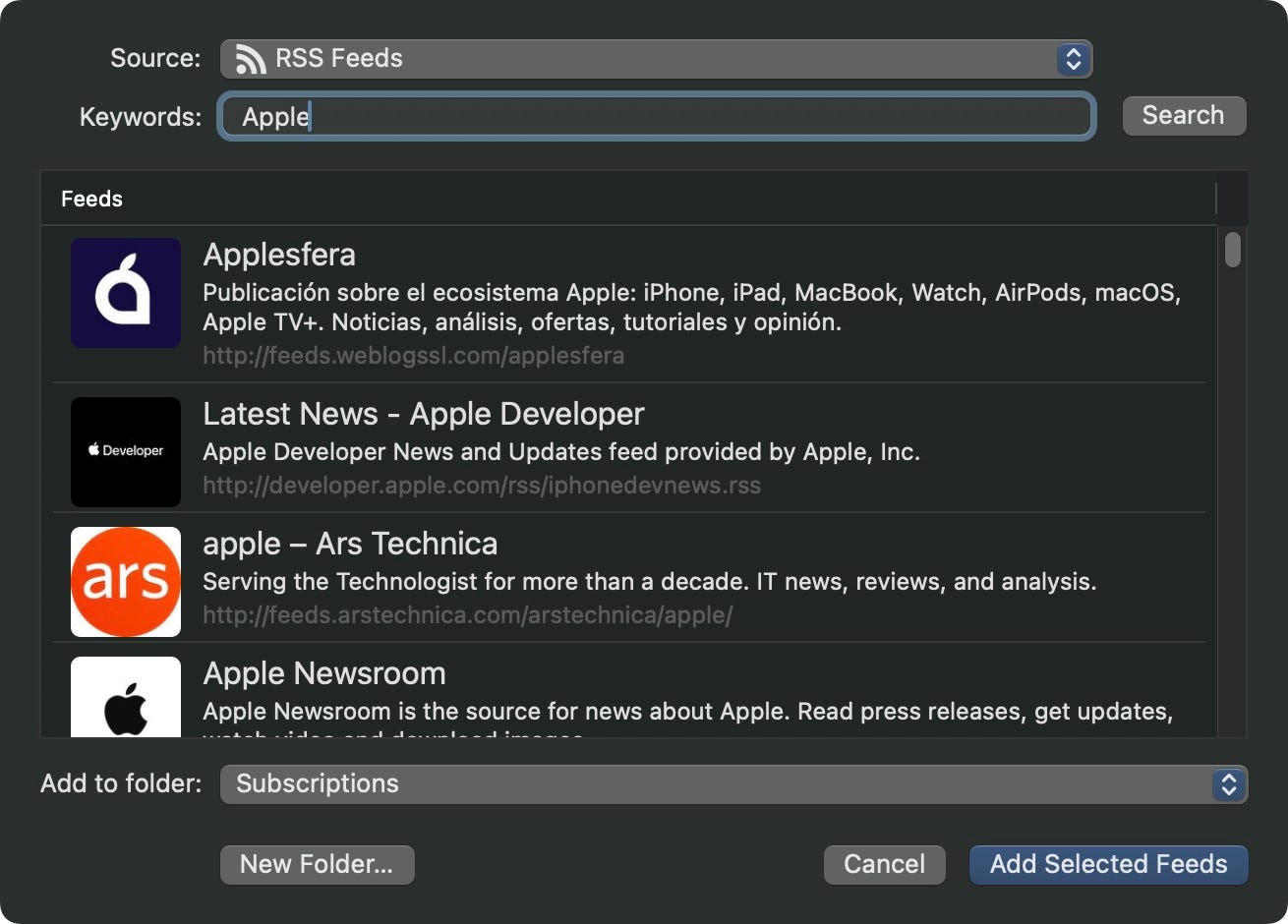The width and height of the screenshot is (1288, 924).
Task: Click the Applesfera description text
Action: [691, 308]
